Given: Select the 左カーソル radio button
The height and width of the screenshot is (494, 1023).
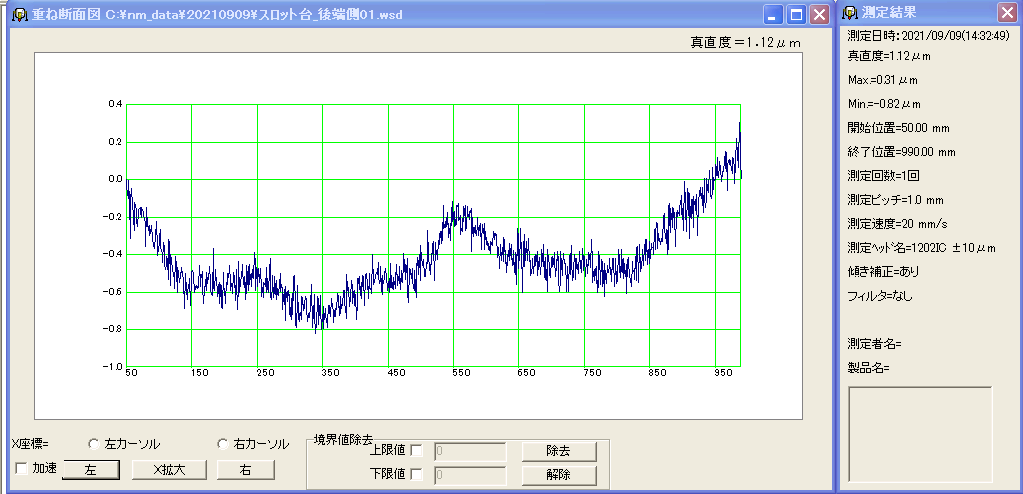Looking at the screenshot, I should [x=94, y=444].
